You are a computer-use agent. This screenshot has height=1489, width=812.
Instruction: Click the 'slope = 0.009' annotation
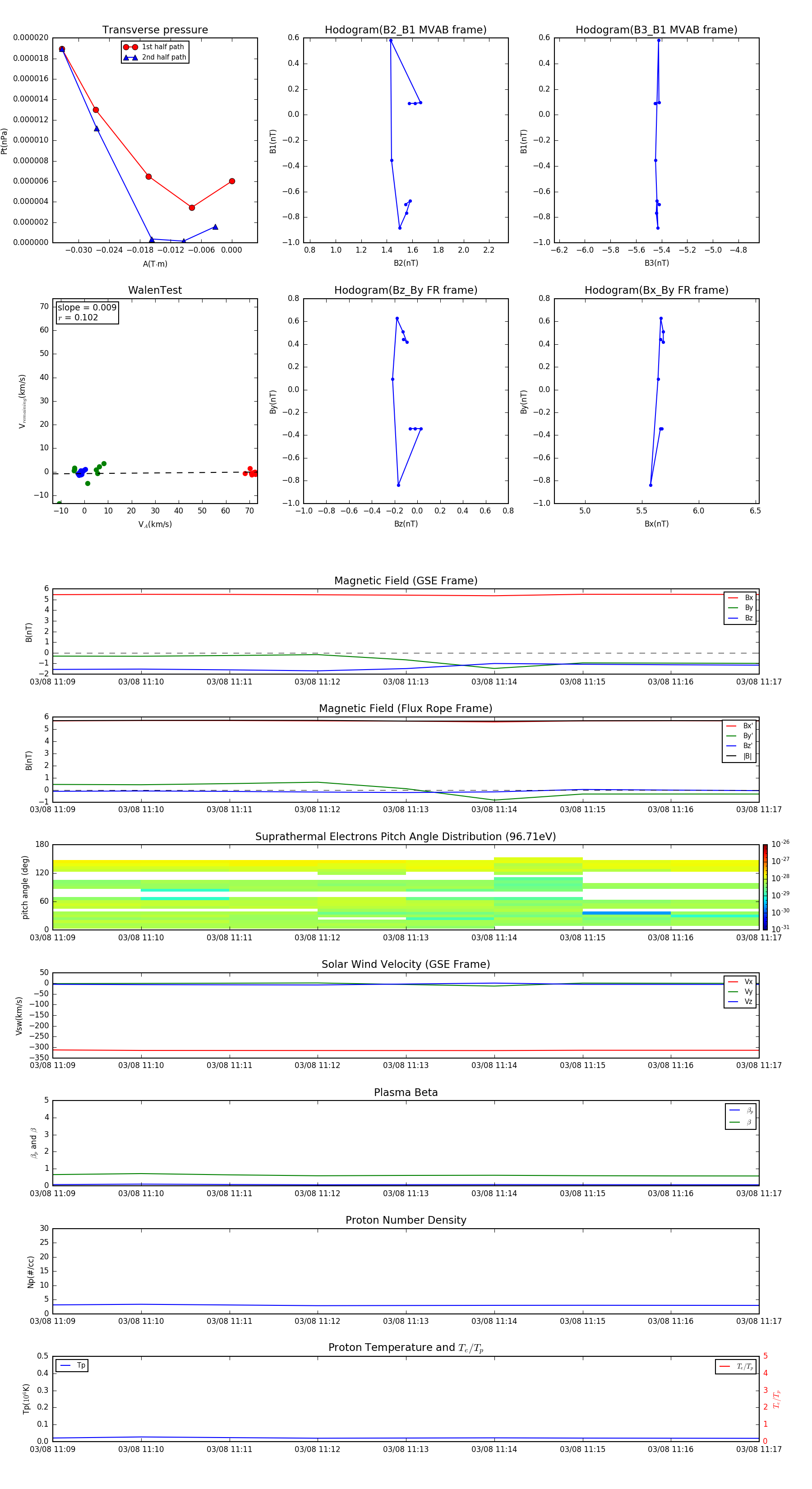tap(87, 308)
